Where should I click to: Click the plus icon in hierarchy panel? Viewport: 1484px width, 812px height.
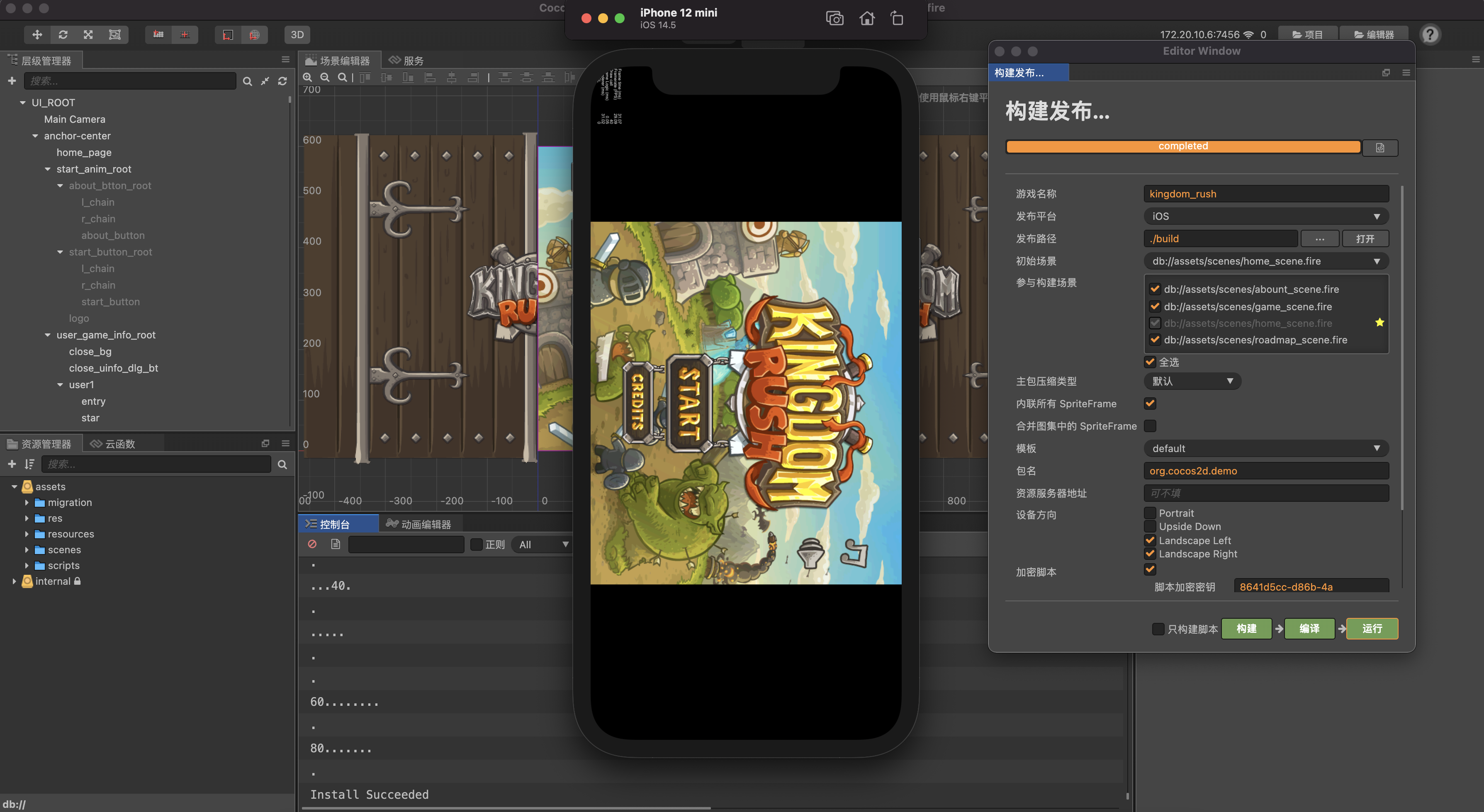pyautogui.click(x=12, y=80)
